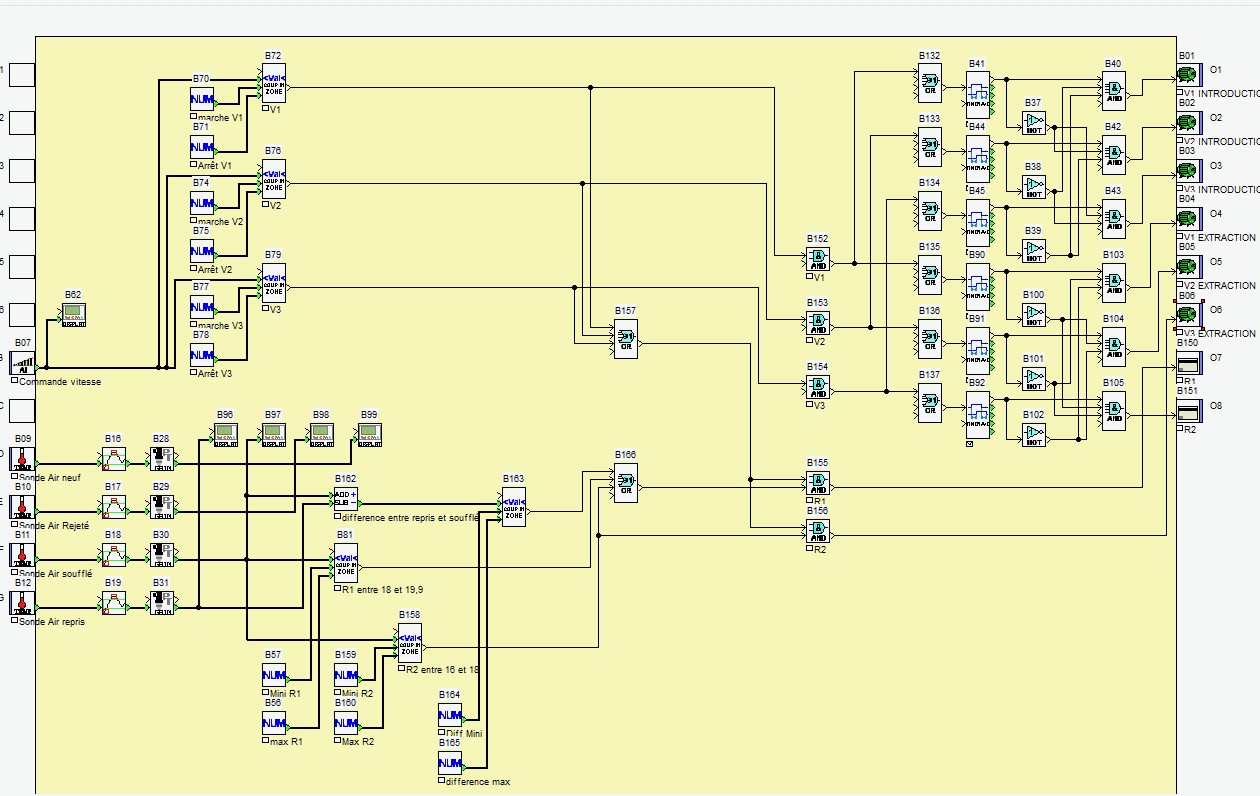The image size is (1260, 796).
Task: Toggle the comment box beside Commande vitesse
Action: click(x=15, y=381)
